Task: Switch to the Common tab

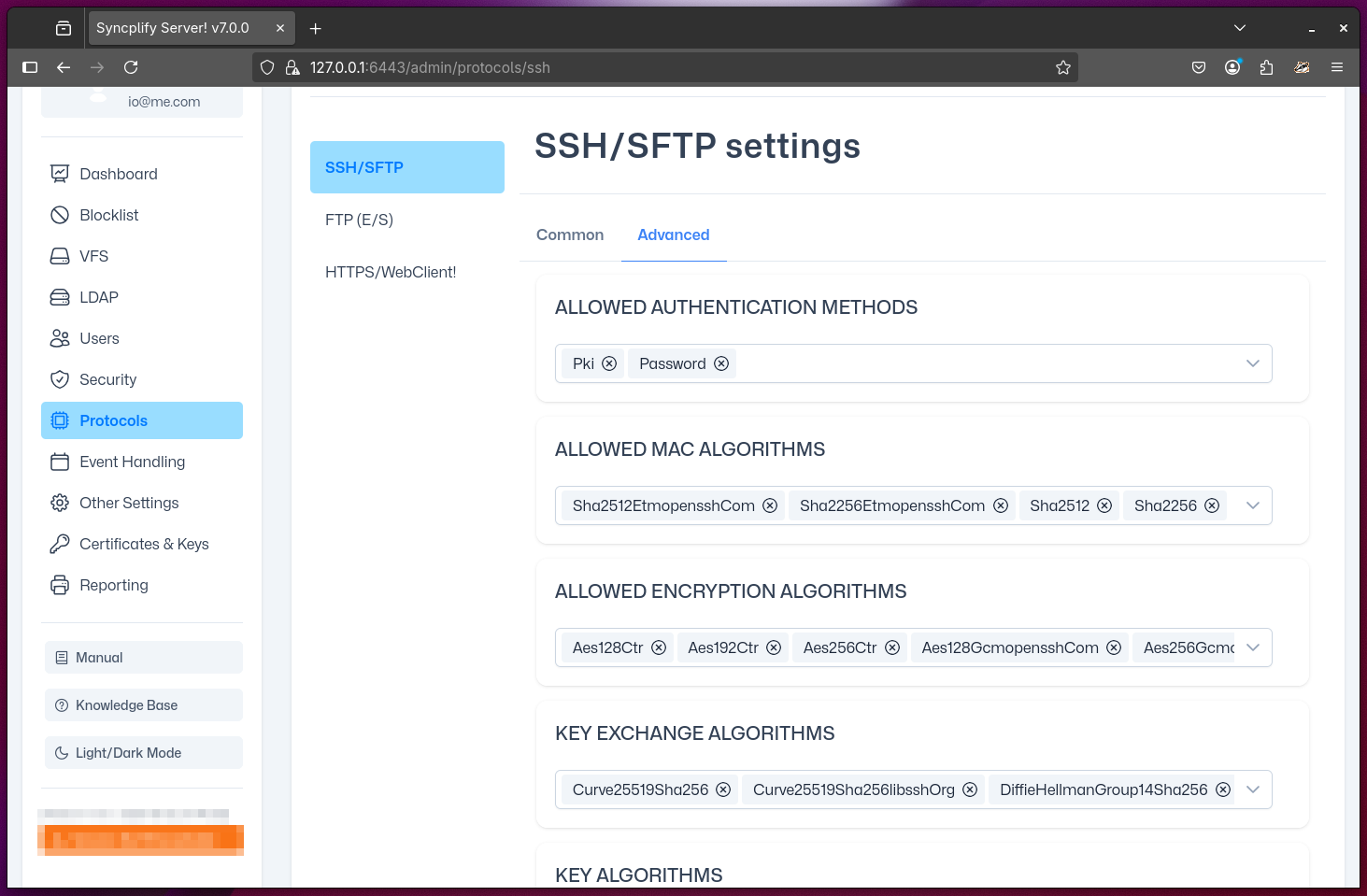Action: tap(569, 235)
